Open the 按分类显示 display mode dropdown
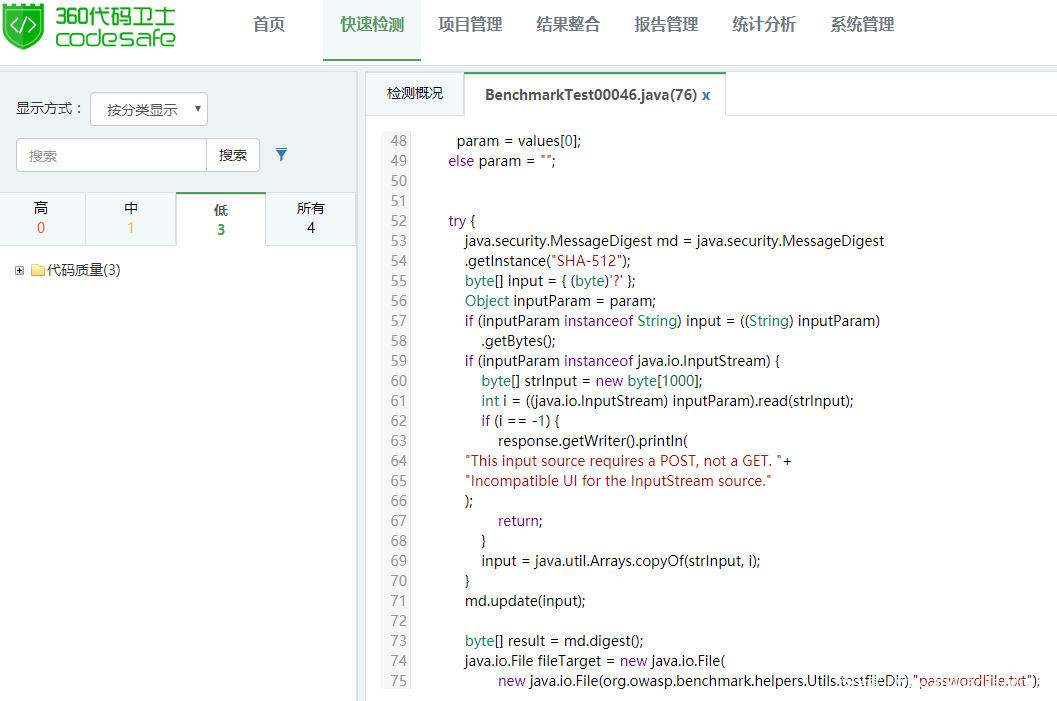Screen dimensions: 1057x701 pyautogui.click(x=149, y=110)
